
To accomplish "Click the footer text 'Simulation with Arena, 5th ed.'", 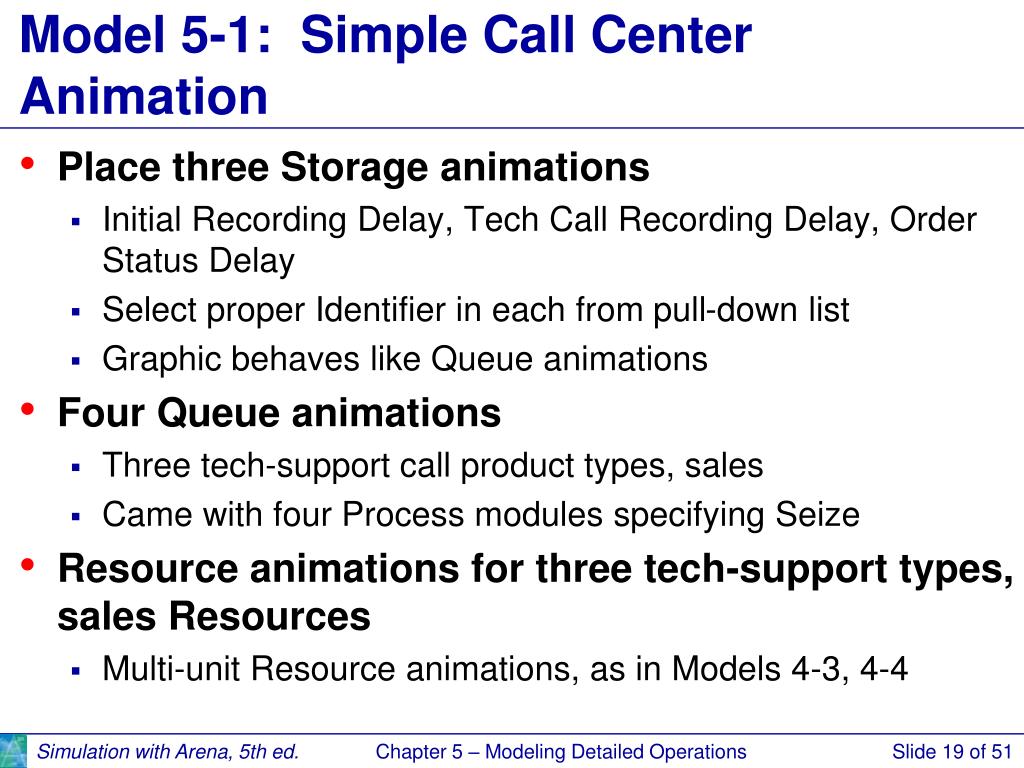I will [x=168, y=752].
